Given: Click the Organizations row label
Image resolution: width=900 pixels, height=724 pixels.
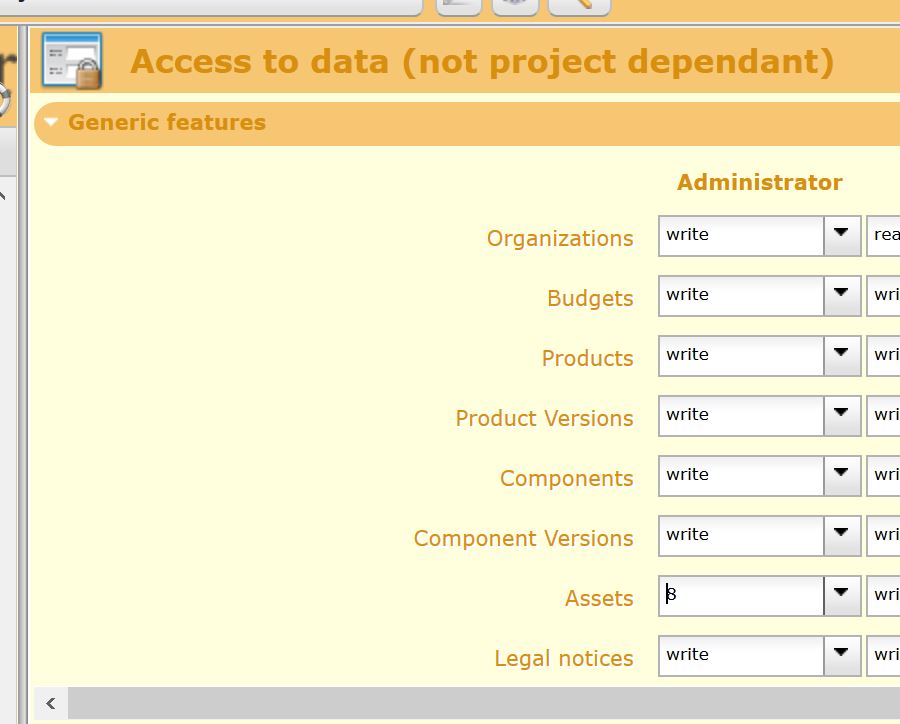Looking at the screenshot, I should tap(559, 239).
